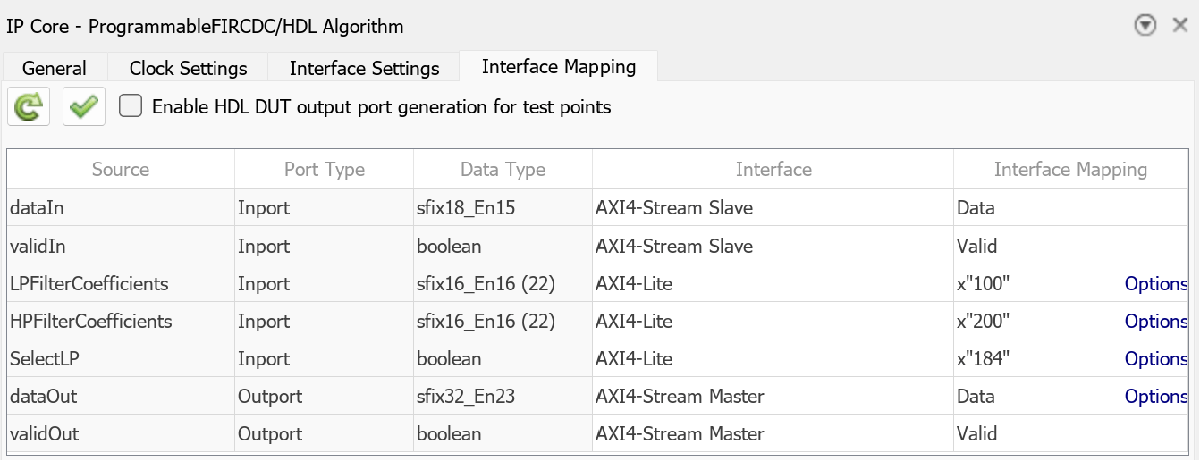Image resolution: width=1200 pixels, height=461 pixels.
Task: Select the Interface Settings tab
Action: click(364, 68)
